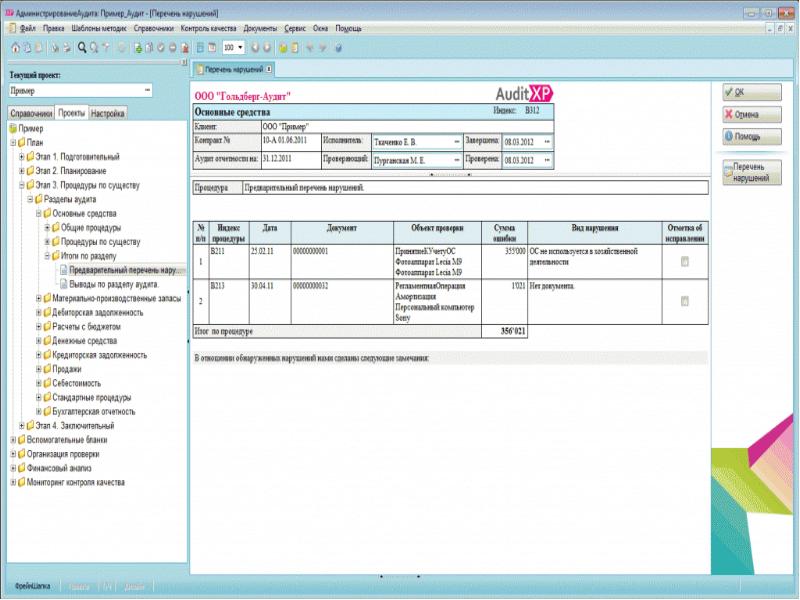
Task: Check correction mark for violation row 2
Action: [684, 301]
